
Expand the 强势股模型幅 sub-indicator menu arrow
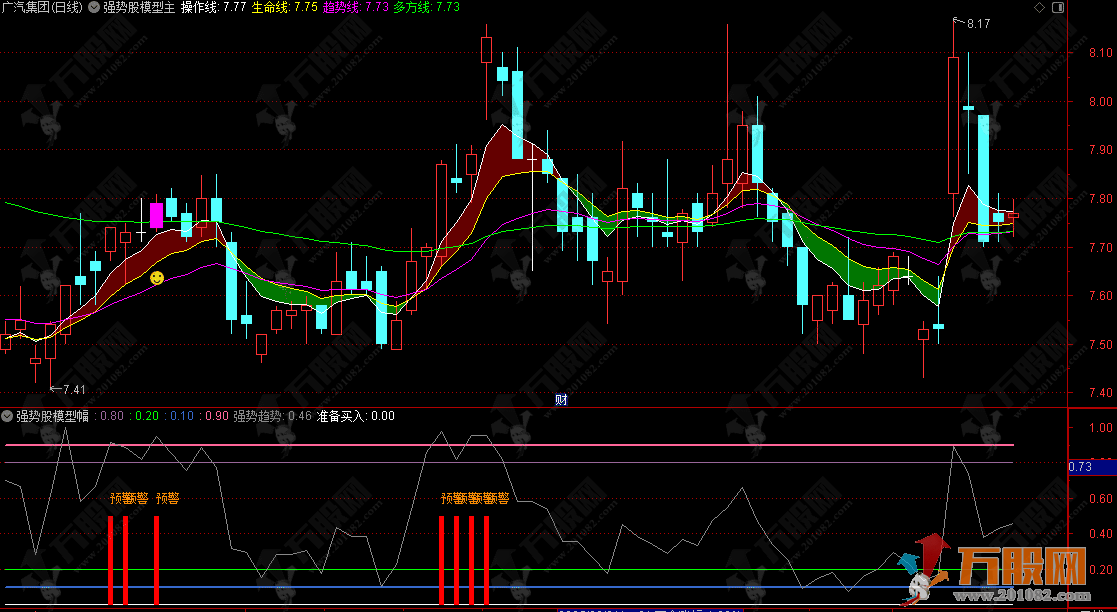pos(7,416)
